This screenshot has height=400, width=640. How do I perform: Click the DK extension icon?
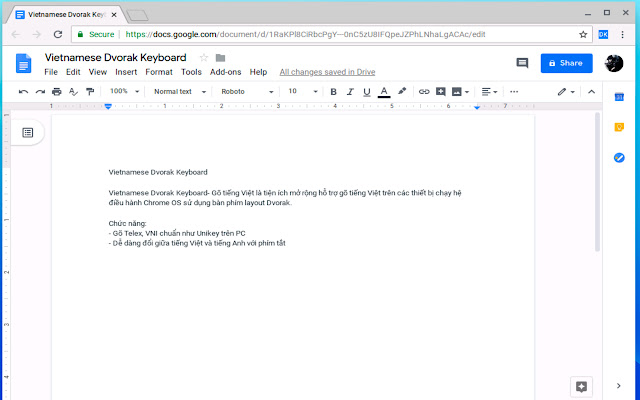coord(603,35)
